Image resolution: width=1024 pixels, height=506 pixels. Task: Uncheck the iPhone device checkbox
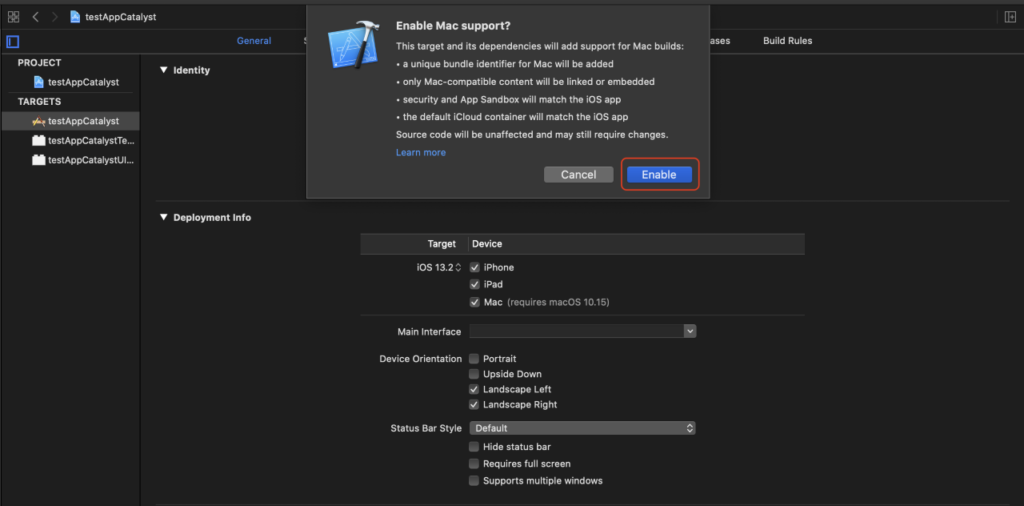[x=475, y=268]
